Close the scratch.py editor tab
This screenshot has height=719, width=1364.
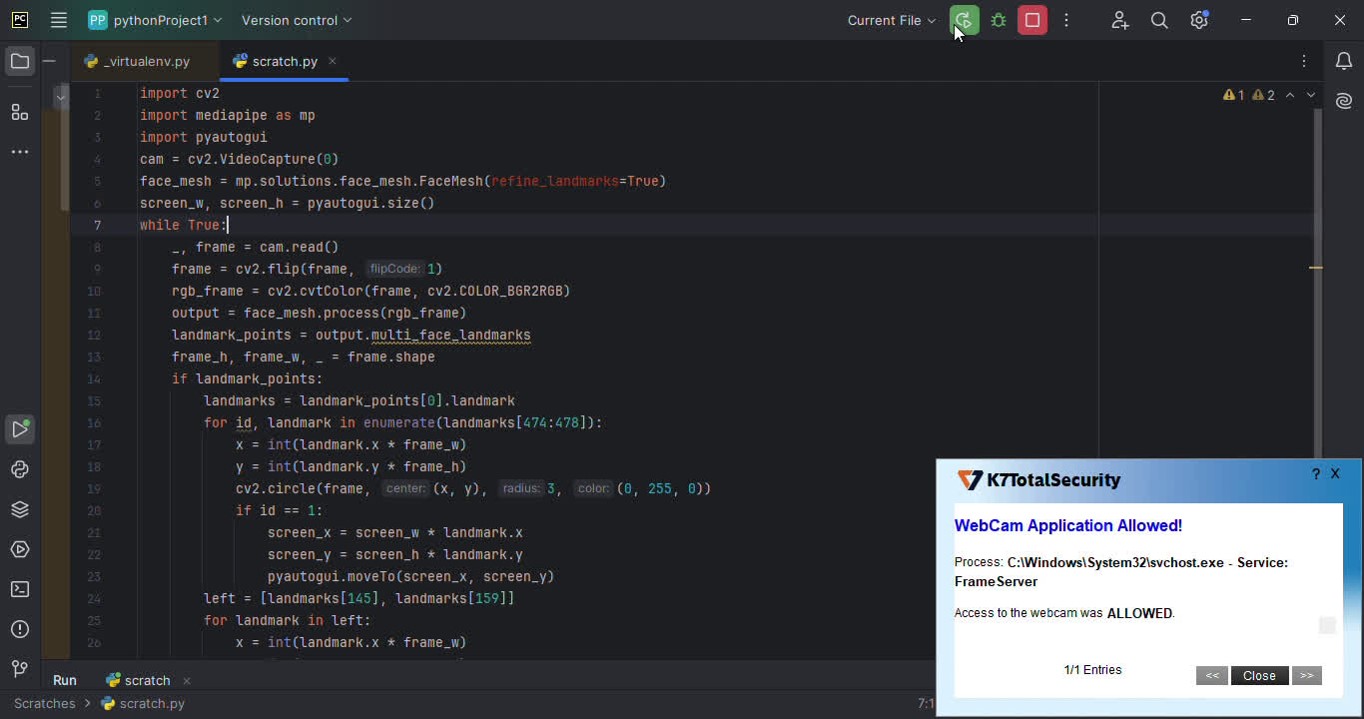pyautogui.click(x=332, y=61)
